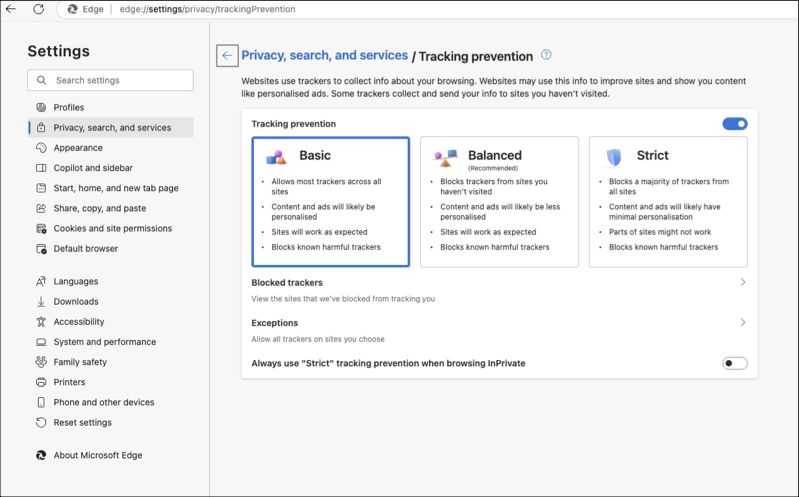799x497 pixels.
Task: Click 'Allow all trackers on sites you choose'
Action: pyautogui.click(x=318, y=339)
